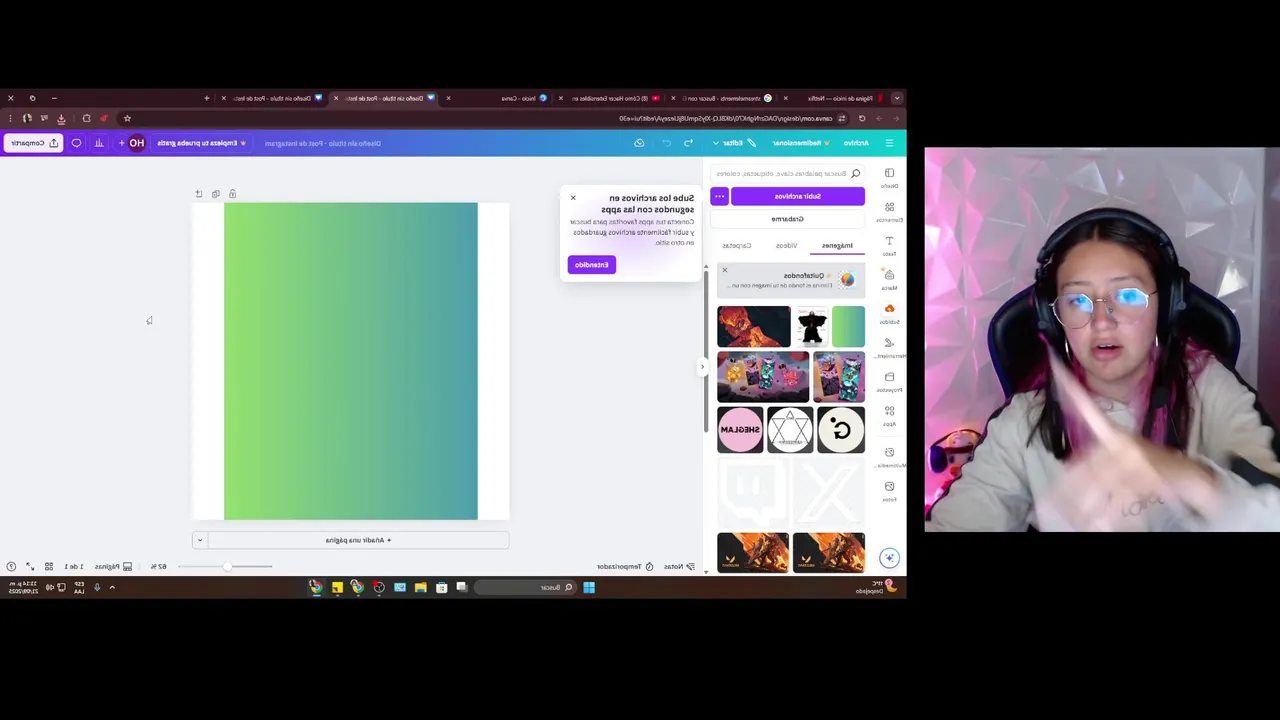
Task: Show hidden system tray icons chevron
Action: click(x=112, y=587)
